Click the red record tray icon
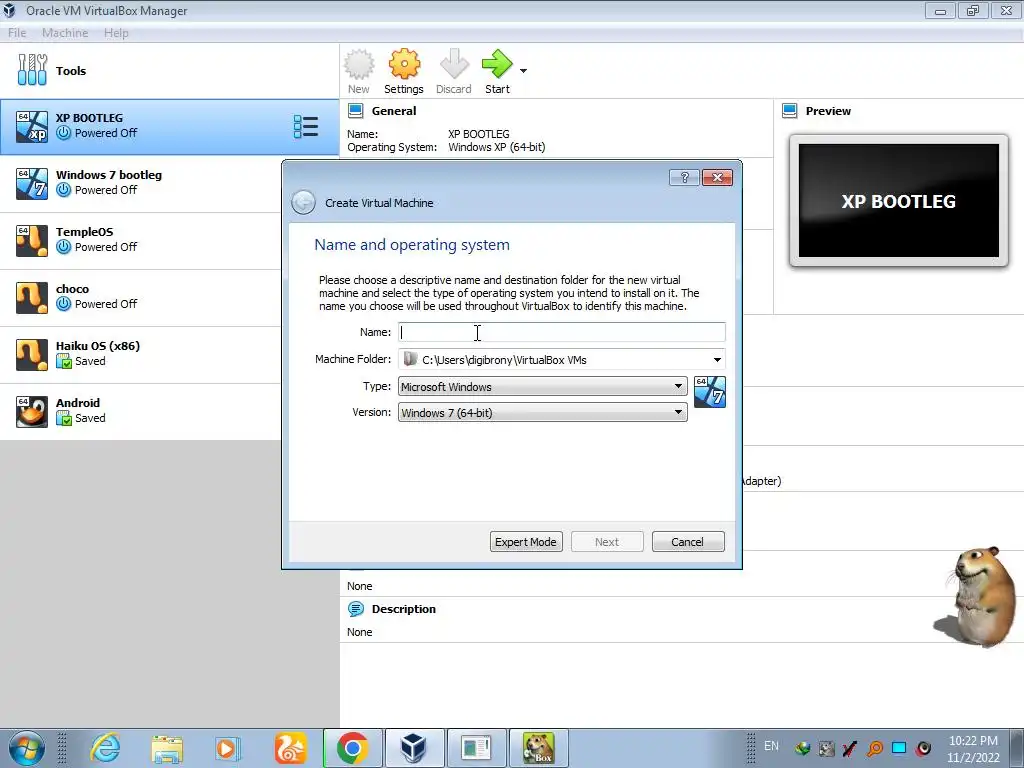Screen dimensions: 1024x768 point(923,748)
